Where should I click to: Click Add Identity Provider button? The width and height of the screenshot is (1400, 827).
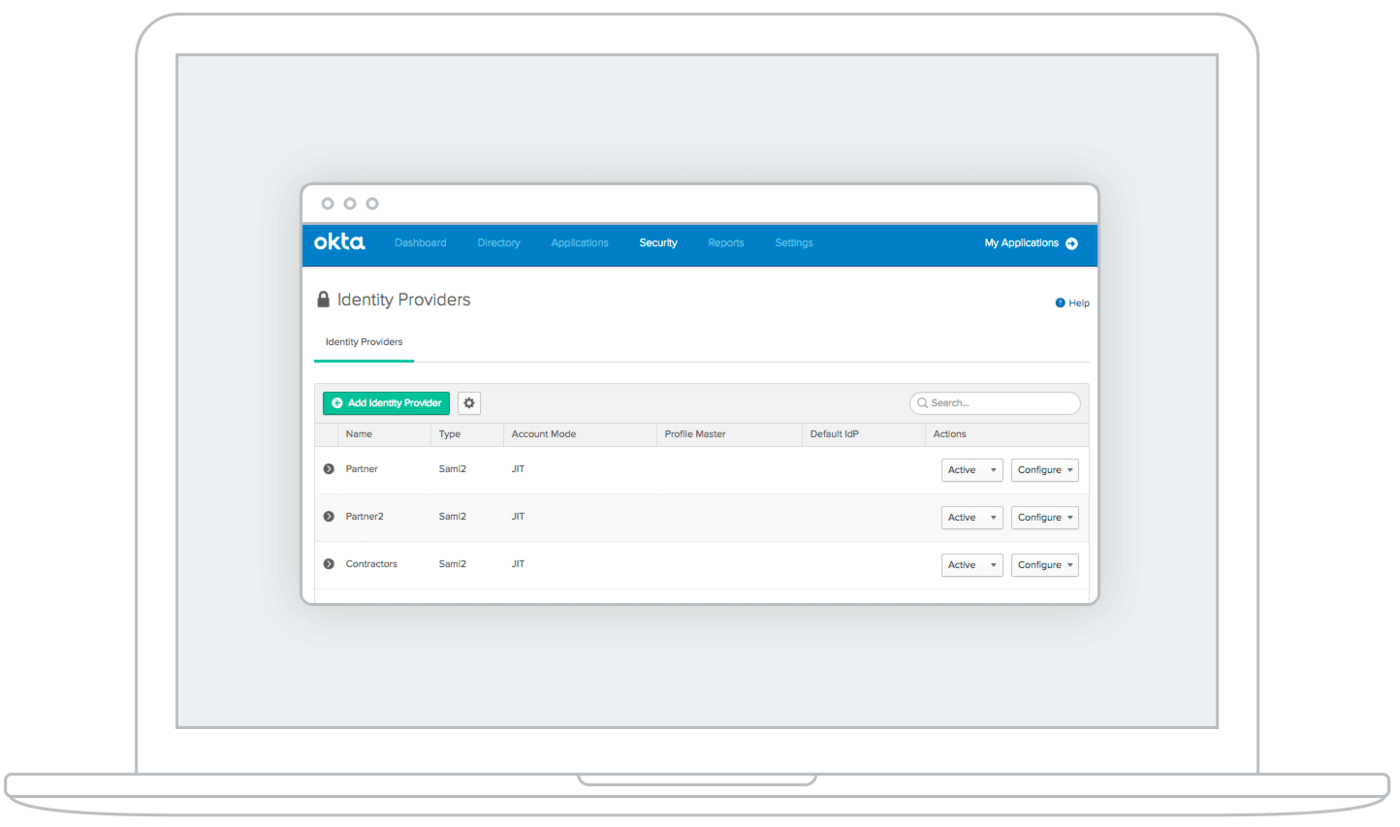386,403
